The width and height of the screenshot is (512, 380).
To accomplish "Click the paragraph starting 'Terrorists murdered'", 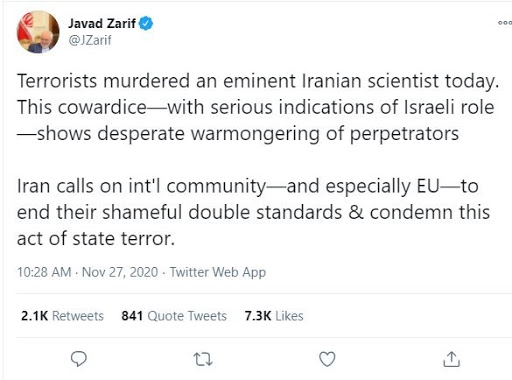I will pos(258,107).
